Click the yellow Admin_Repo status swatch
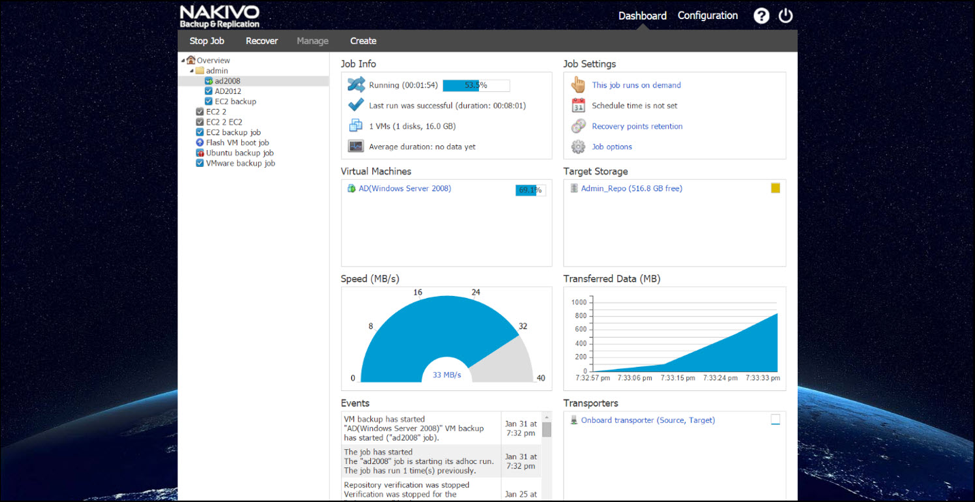The width and height of the screenshot is (975, 502). point(775,188)
